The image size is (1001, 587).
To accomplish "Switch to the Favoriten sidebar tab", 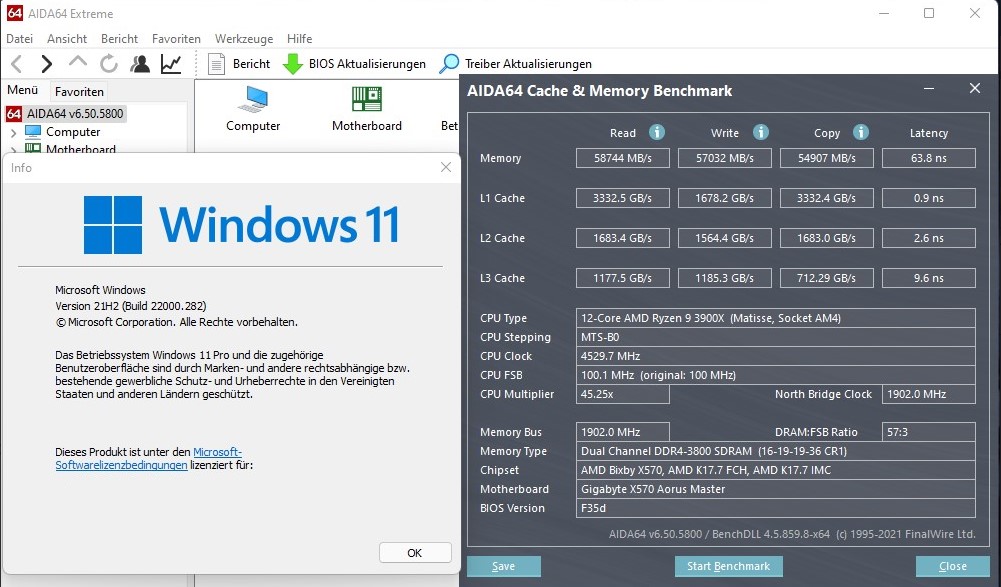I will pos(79,91).
